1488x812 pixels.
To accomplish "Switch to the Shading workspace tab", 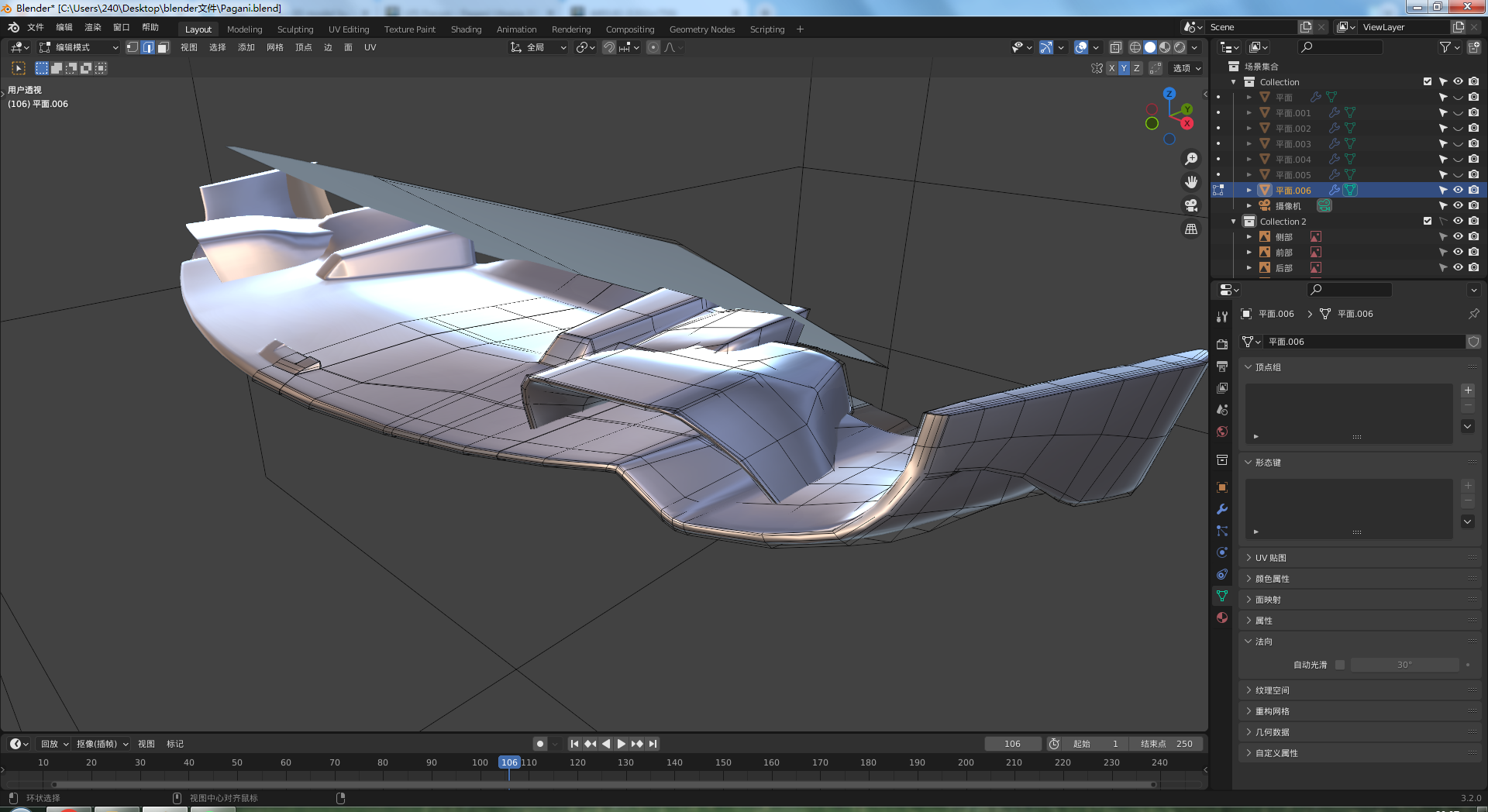I will click(466, 29).
